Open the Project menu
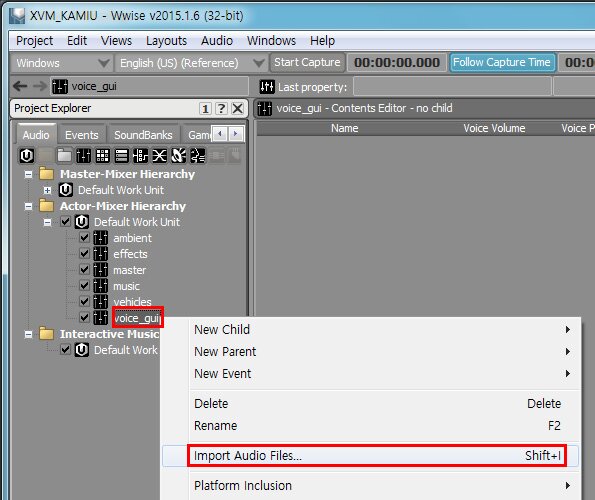The image size is (595, 500). point(34,41)
